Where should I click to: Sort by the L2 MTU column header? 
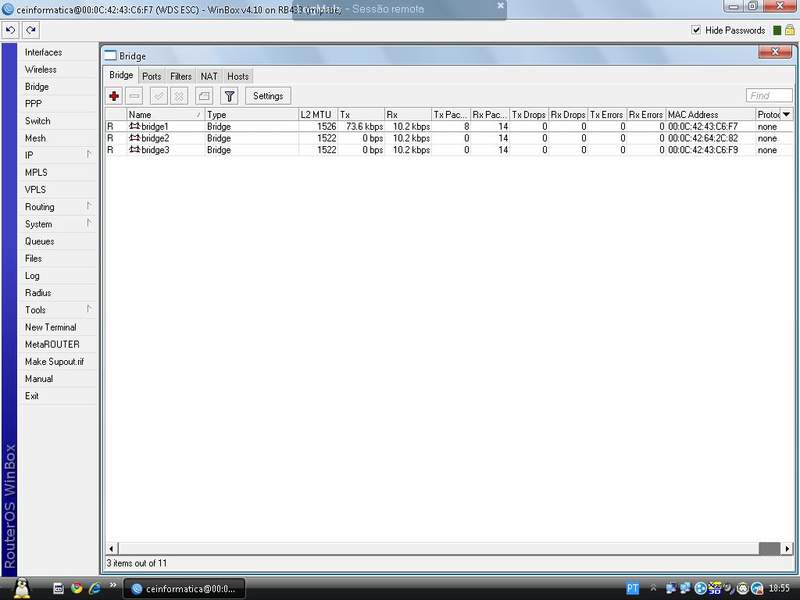(x=318, y=114)
